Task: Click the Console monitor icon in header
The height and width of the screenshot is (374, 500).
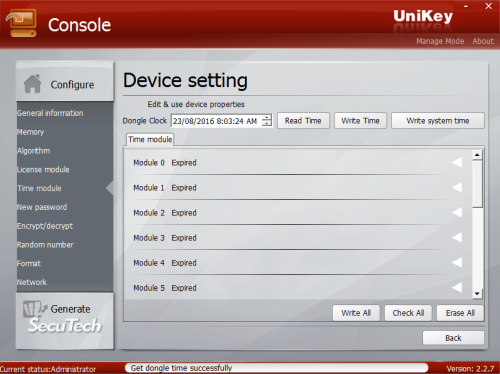Action: click(x=21, y=23)
